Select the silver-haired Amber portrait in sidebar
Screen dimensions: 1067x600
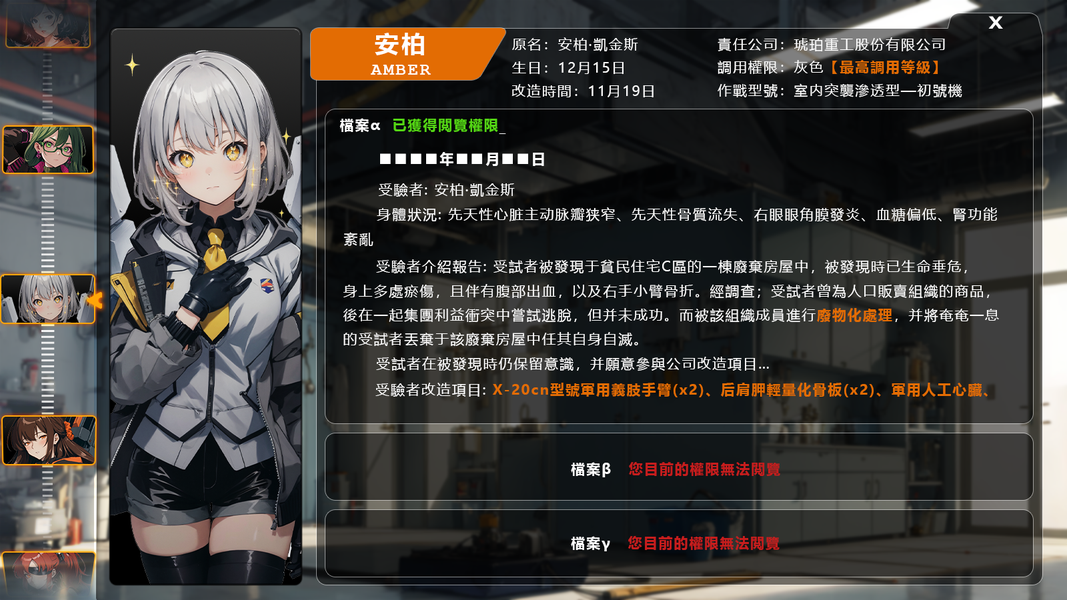click(48, 299)
